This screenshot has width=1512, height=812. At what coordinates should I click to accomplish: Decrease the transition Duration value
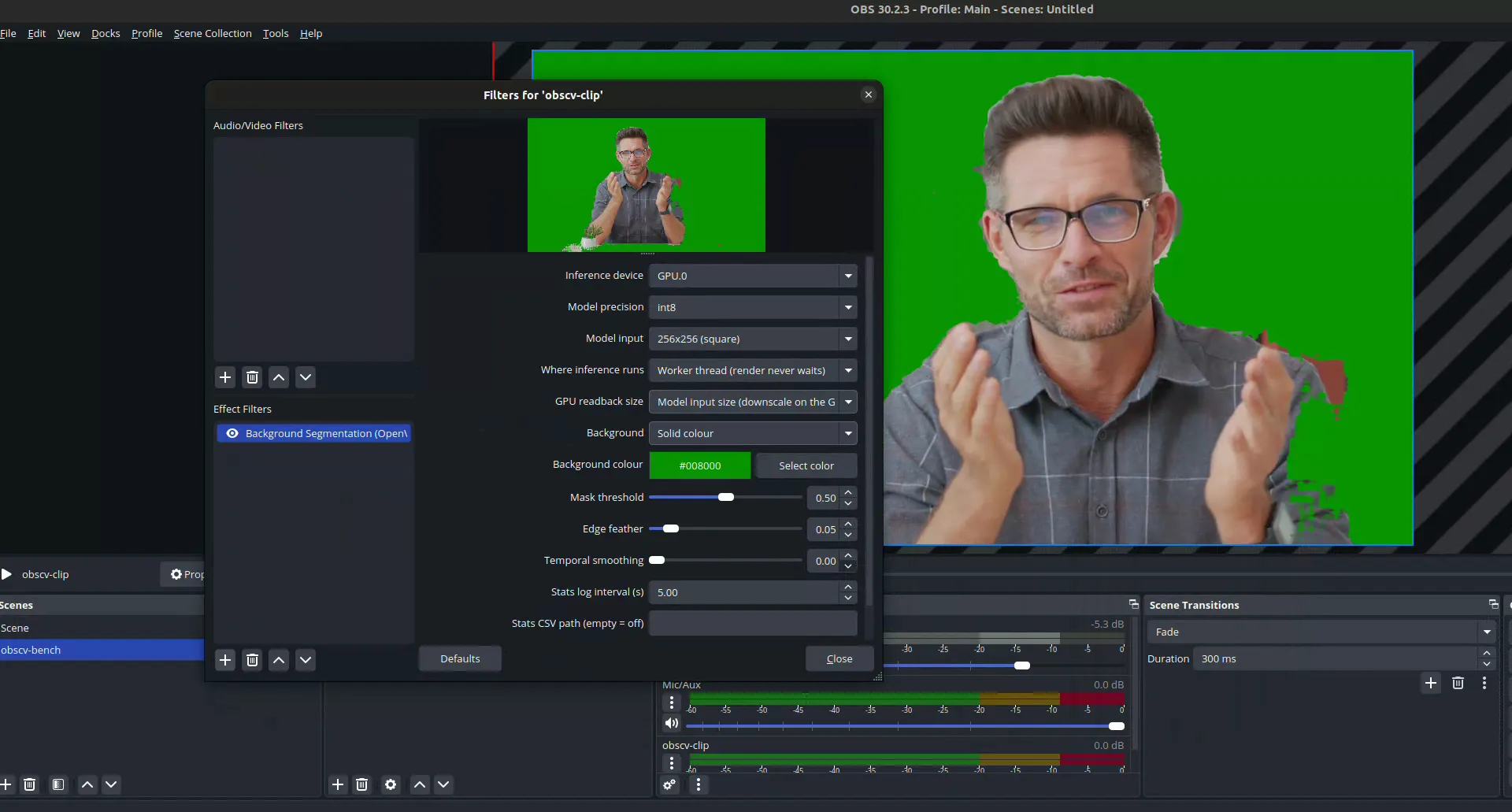tap(1487, 664)
